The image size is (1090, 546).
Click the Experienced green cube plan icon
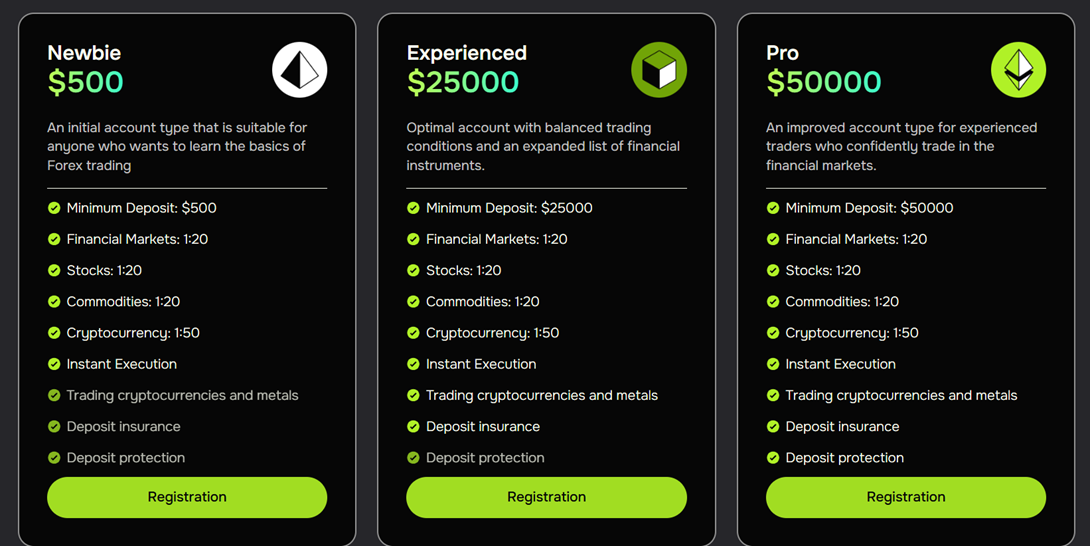(x=659, y=70)
